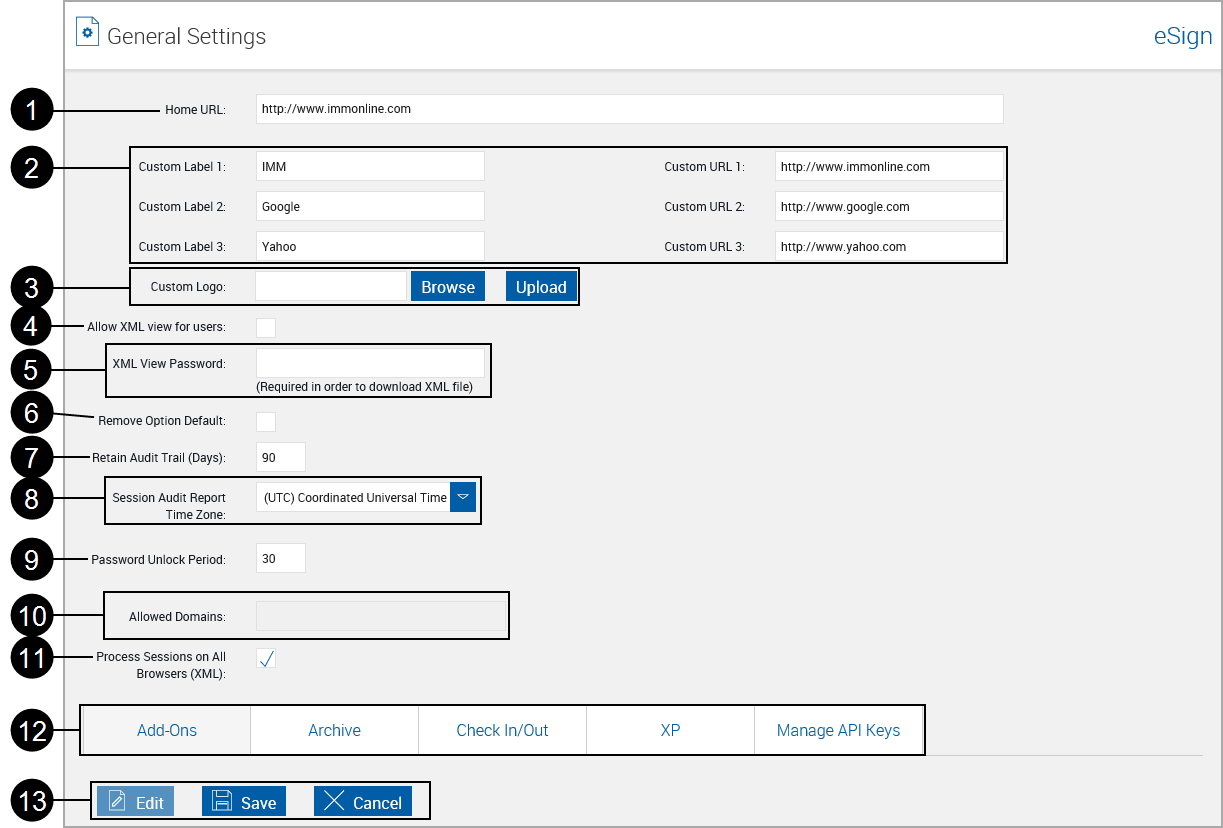This screenshot has width=1223, height=828.
Task: Open the Check In/Out tab
Action: click(502, 730)
